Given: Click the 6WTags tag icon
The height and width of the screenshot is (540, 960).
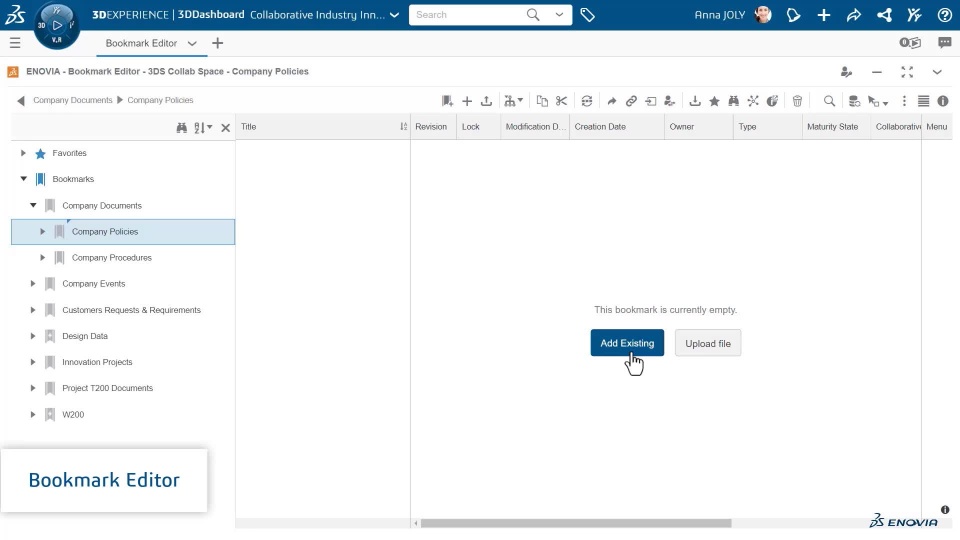Looking at the screenshot, I should [587, 15].
